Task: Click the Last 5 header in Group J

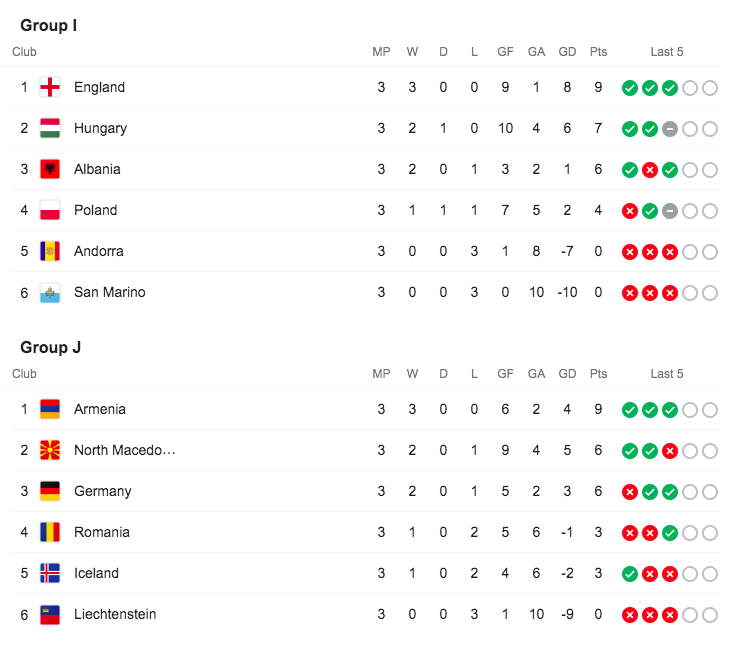Action: (667, 374)
